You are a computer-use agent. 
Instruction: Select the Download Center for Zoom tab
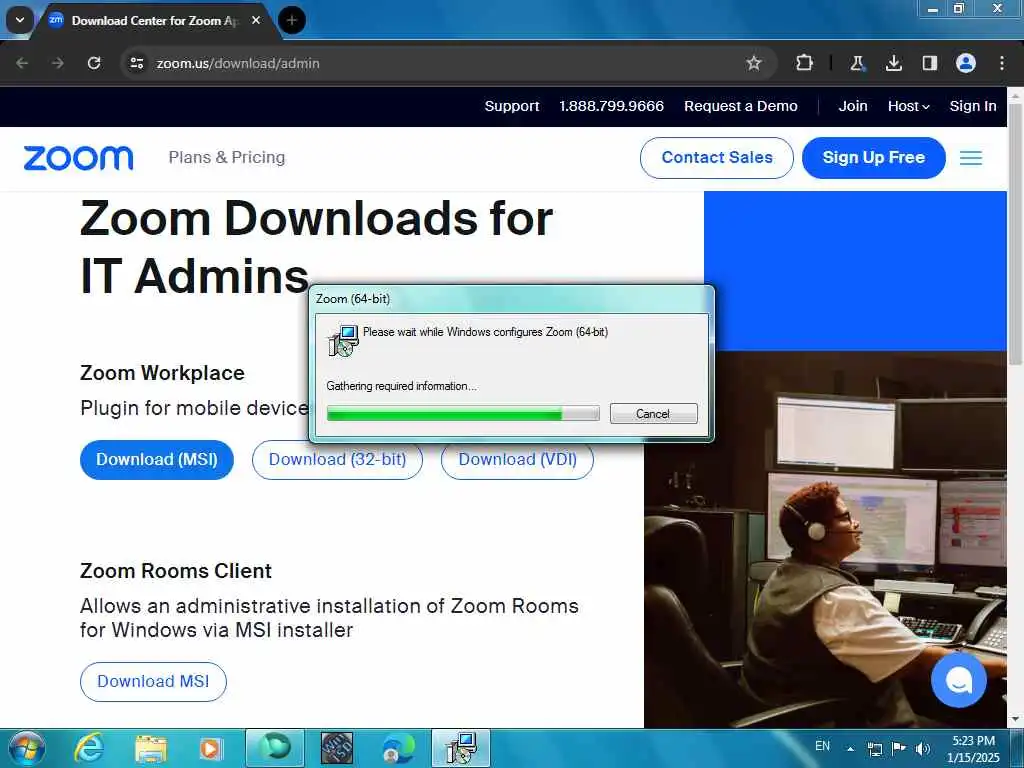pyautogui.click(x=155, y=20)
